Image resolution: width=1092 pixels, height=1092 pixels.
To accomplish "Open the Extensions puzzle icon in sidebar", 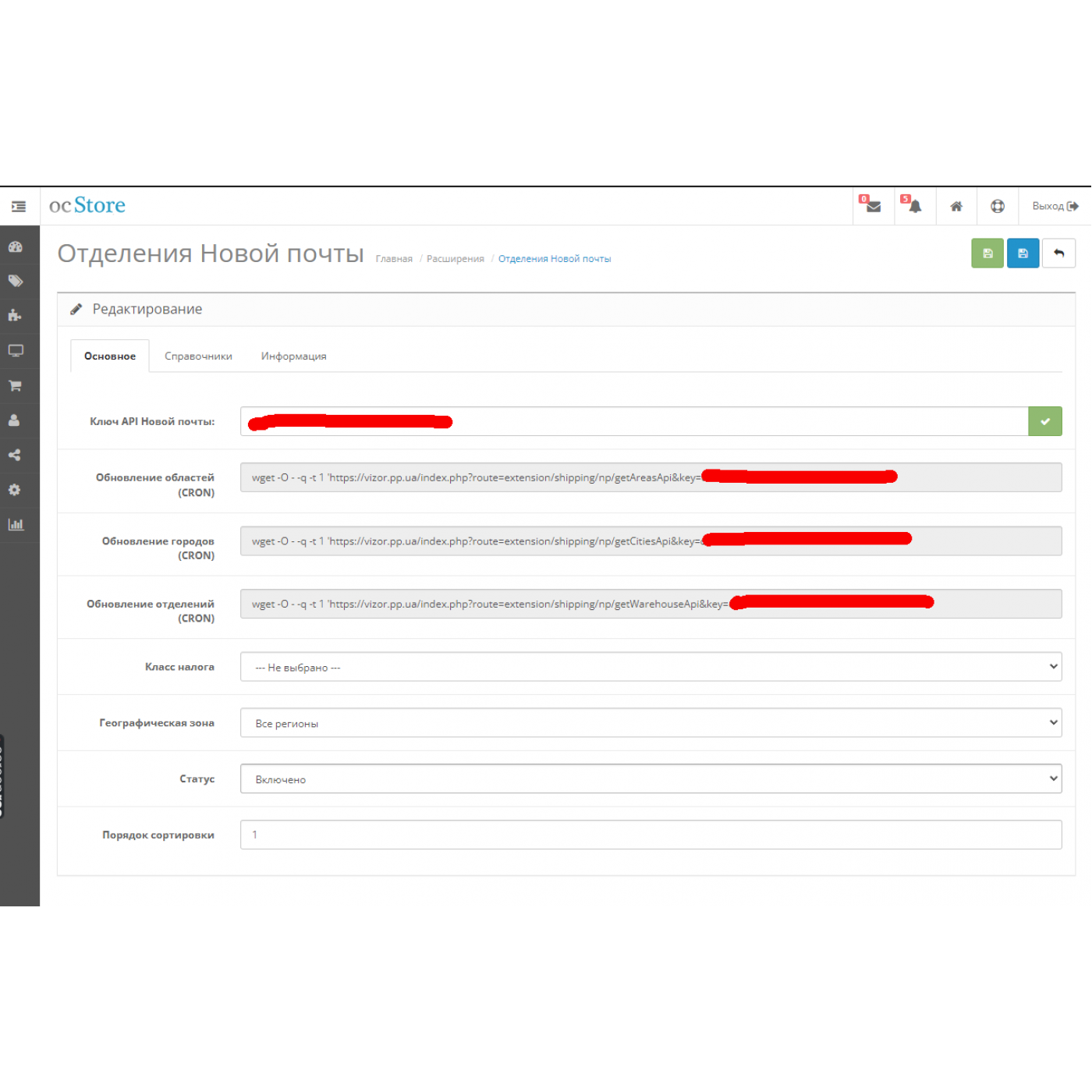I will click(16, 316).
